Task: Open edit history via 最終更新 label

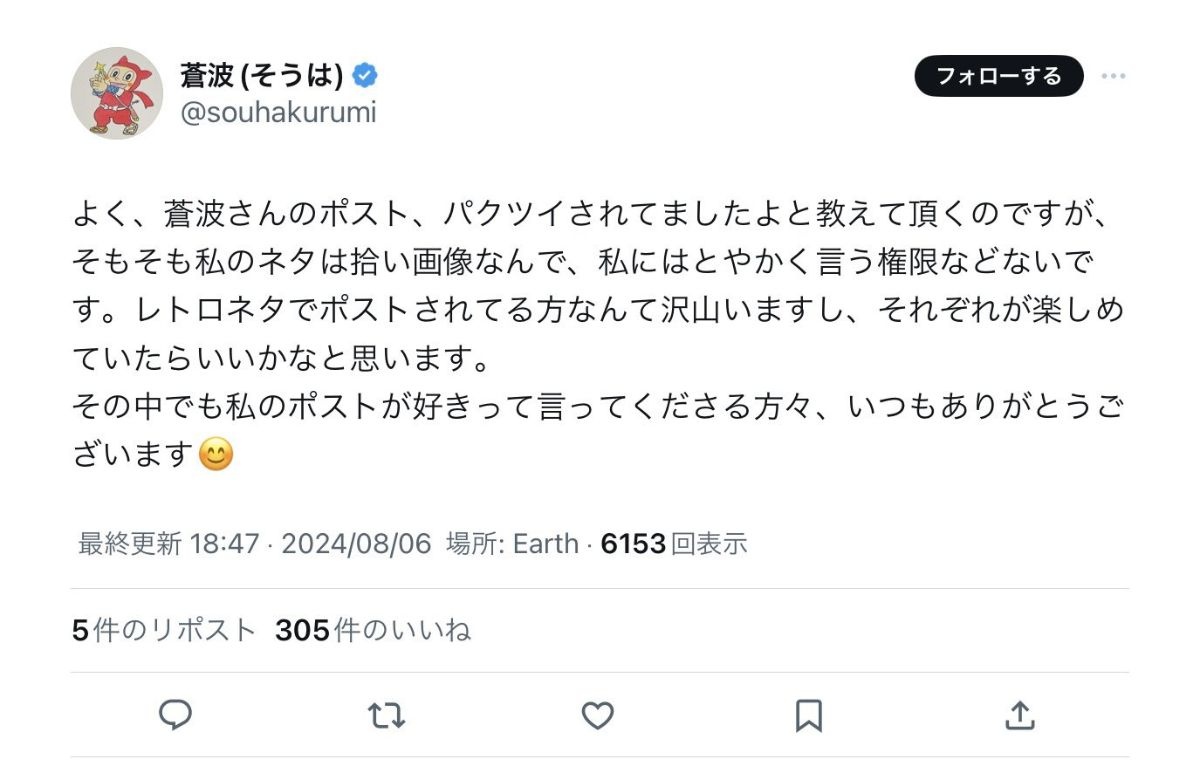Action: click(130, 544)
